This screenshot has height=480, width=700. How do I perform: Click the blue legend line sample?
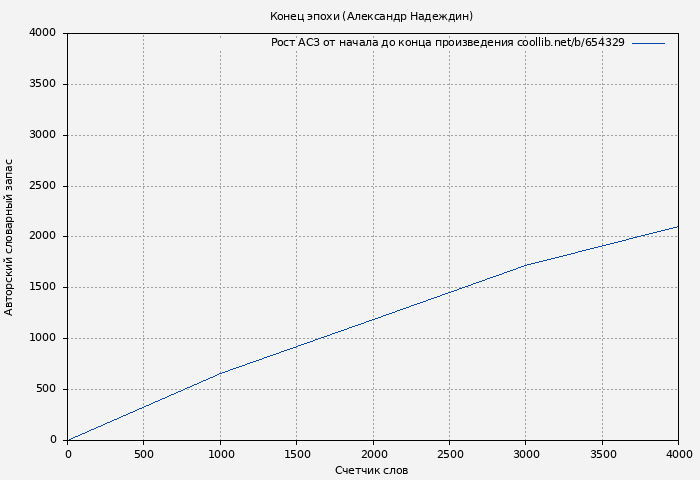[648, 43]
